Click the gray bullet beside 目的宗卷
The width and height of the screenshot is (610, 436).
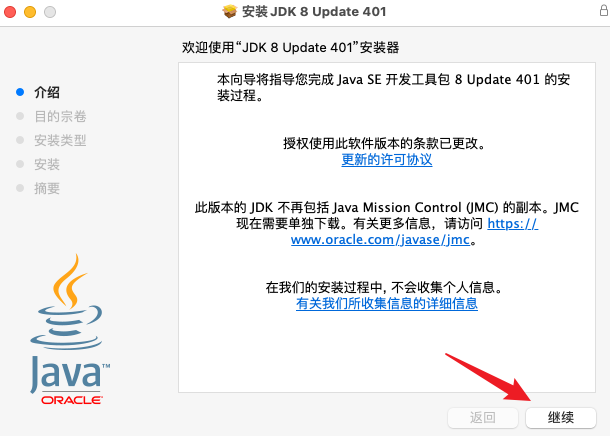click(20, 116)
